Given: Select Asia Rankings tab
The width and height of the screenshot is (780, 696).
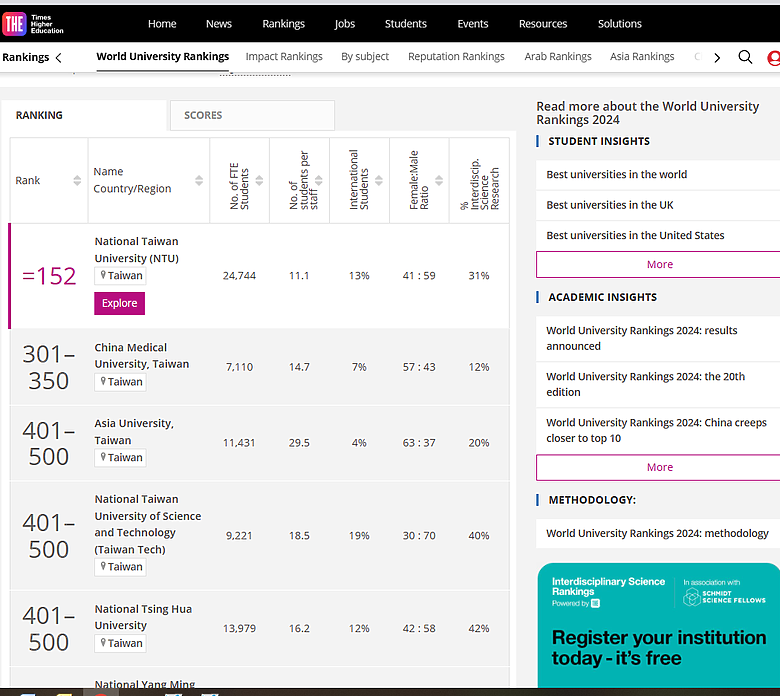Looking at the screenshot, I should pos(642,57).
